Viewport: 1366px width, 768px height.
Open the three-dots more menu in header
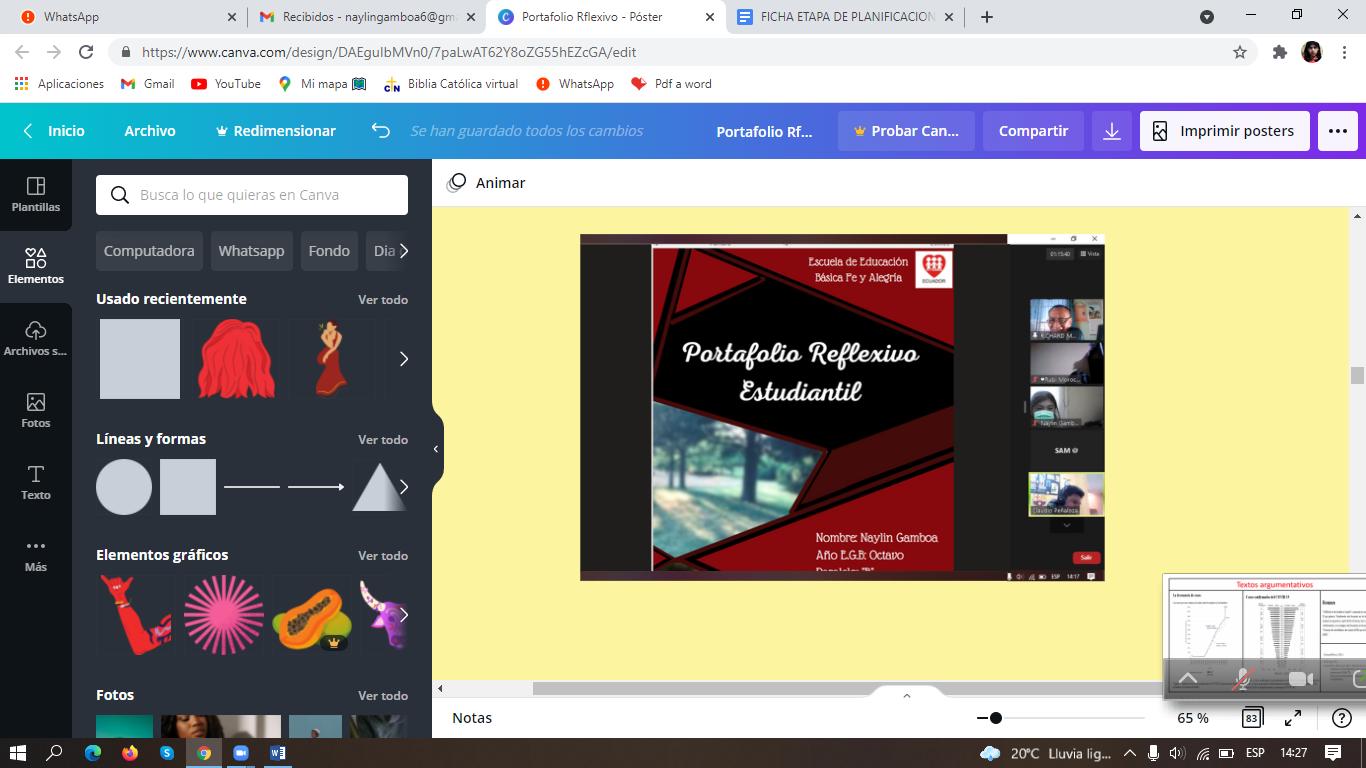pyautogui.click(x=1338, y=131)
